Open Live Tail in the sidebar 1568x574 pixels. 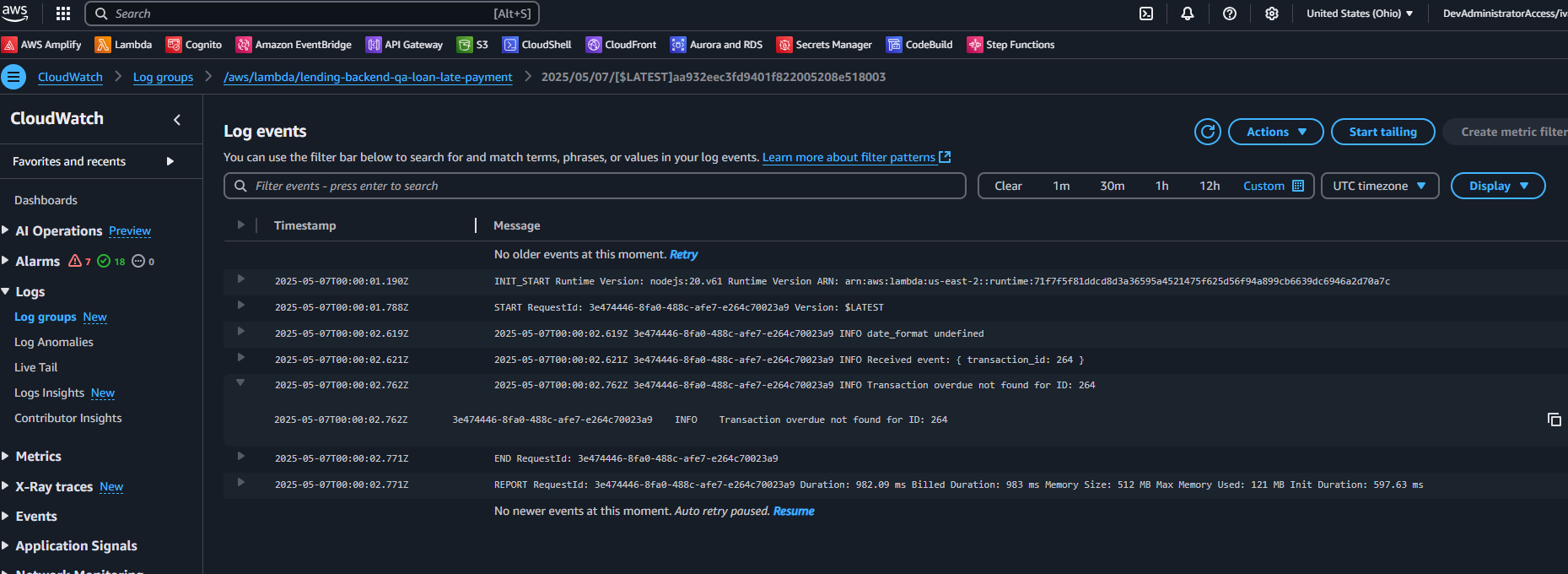(36, 367)
